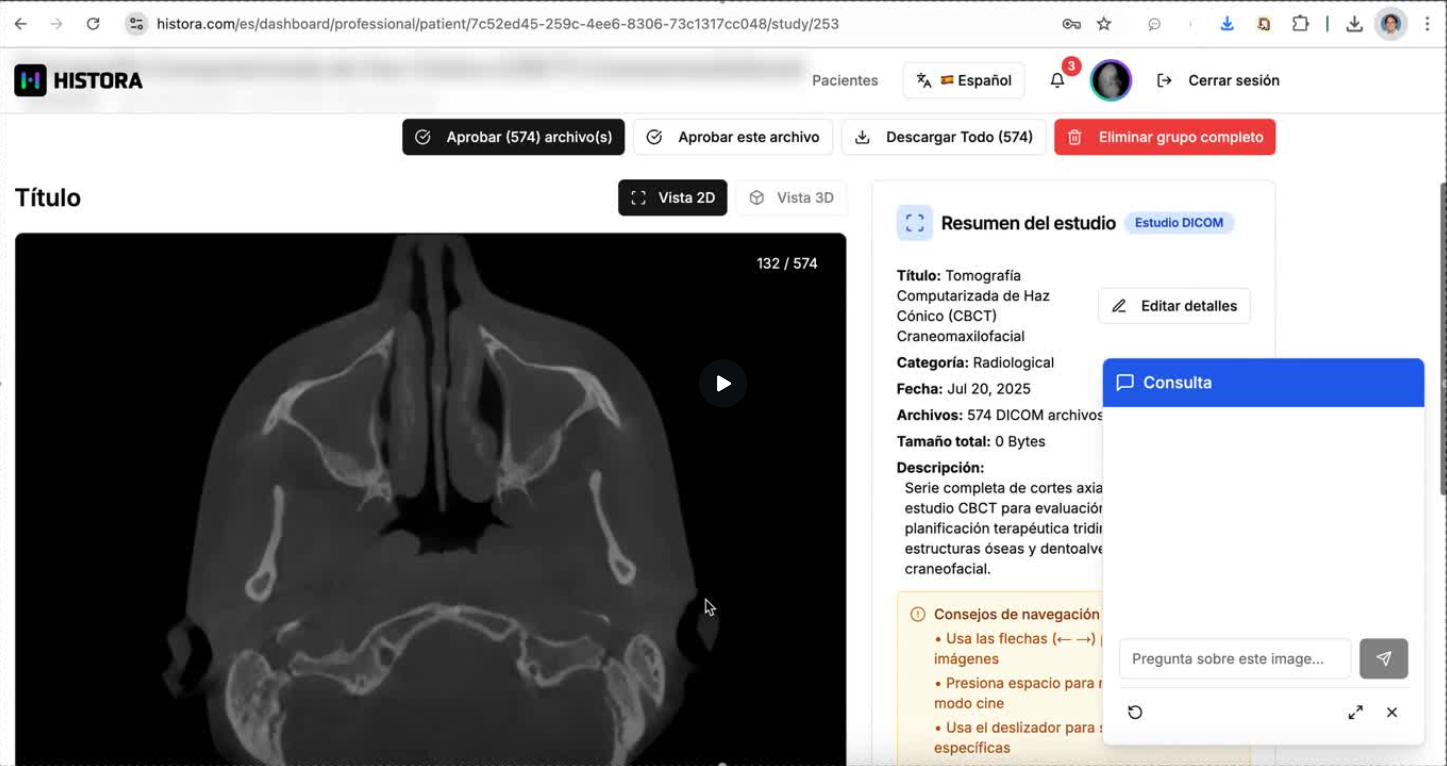Click Editar detalles button
The image size is (1447, 766).
[1174, 306]
